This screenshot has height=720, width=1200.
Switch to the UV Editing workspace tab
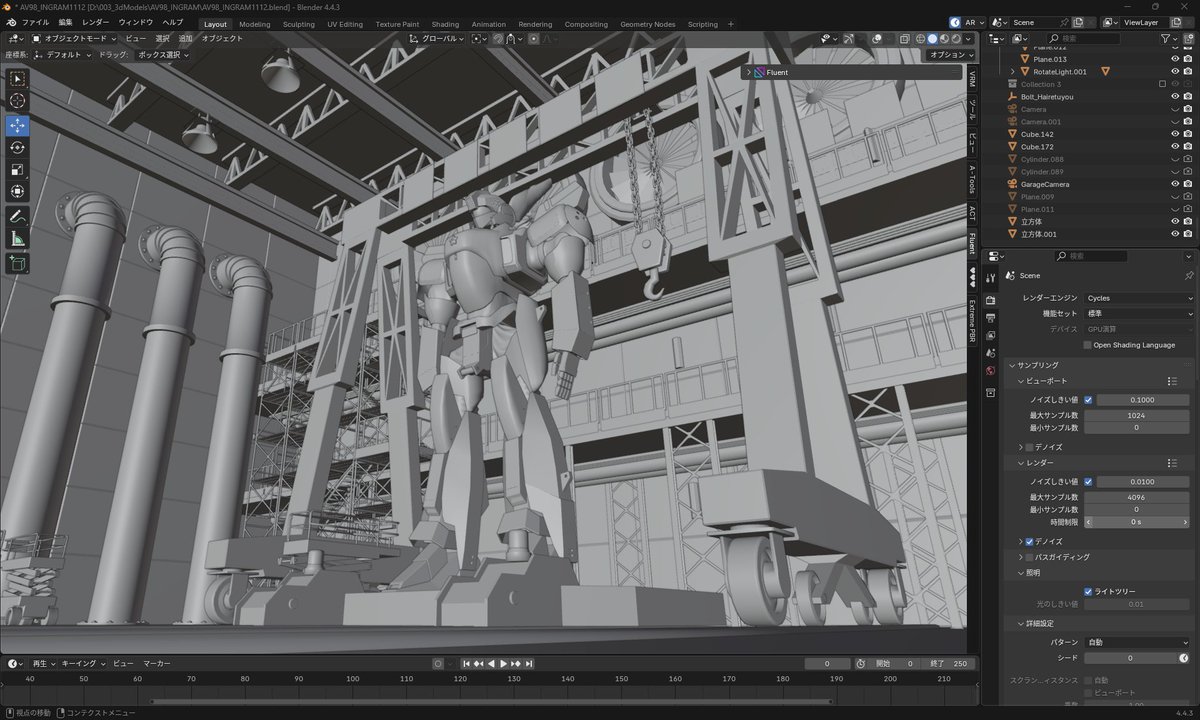click(x=345, y=24)
